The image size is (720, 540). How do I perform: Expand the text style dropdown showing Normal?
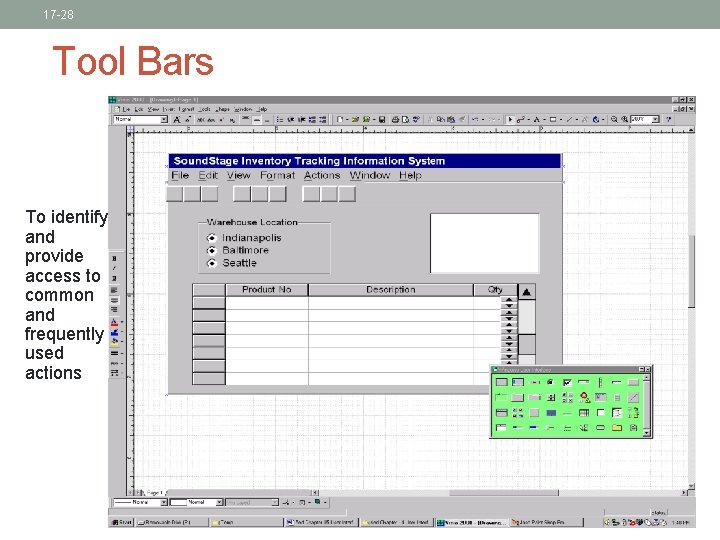[164, 119]
